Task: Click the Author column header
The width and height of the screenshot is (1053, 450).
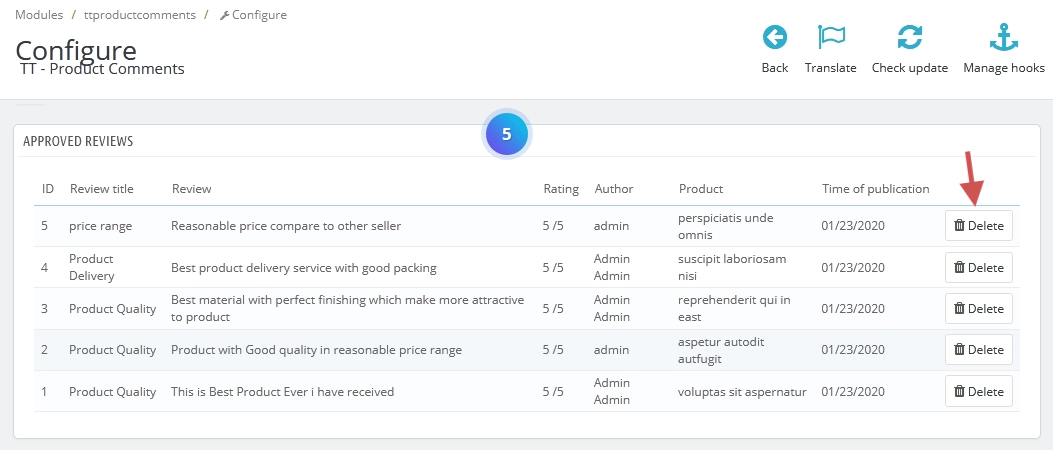Action: coord(614,189)
